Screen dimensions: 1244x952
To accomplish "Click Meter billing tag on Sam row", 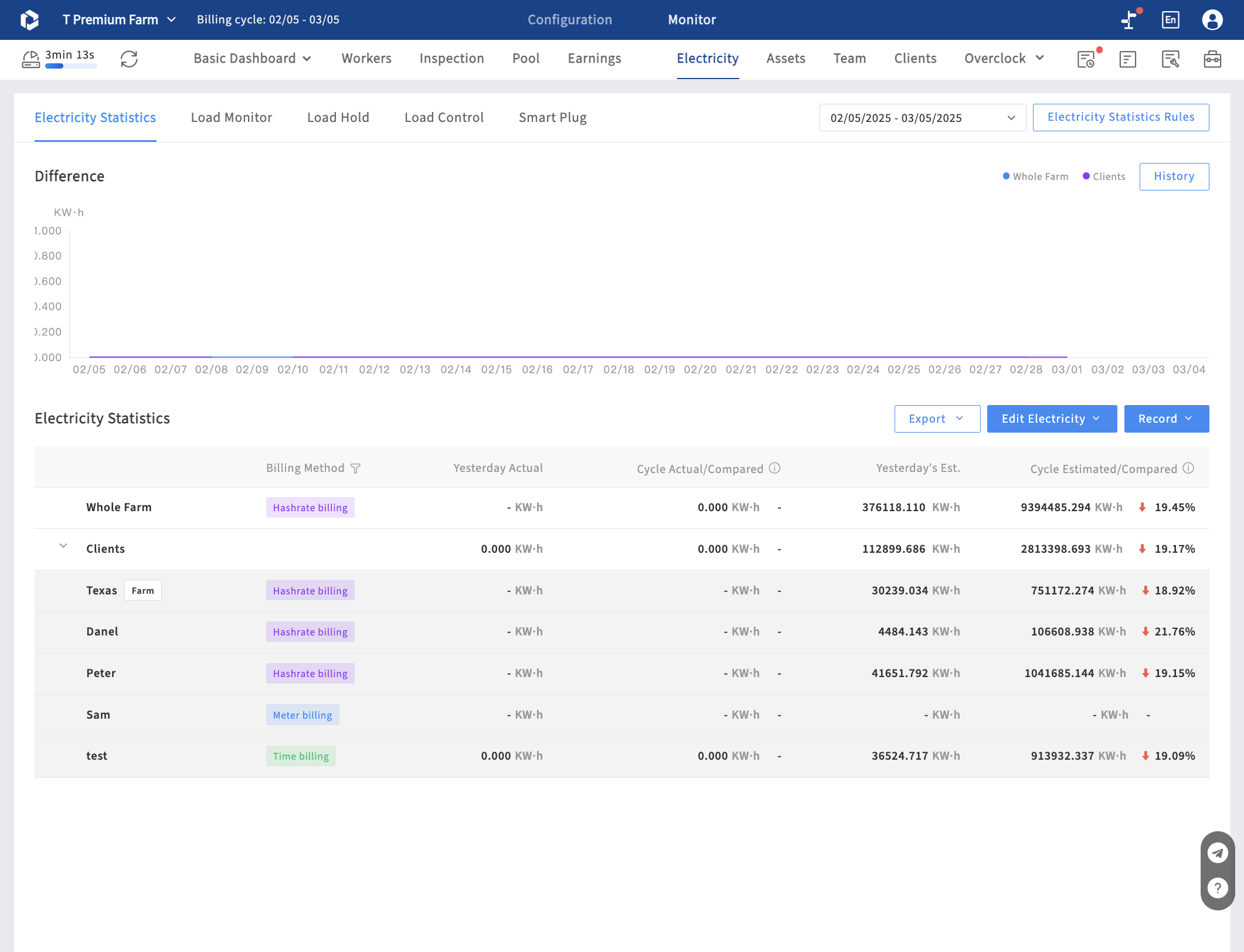I will [x=302, y=715].
